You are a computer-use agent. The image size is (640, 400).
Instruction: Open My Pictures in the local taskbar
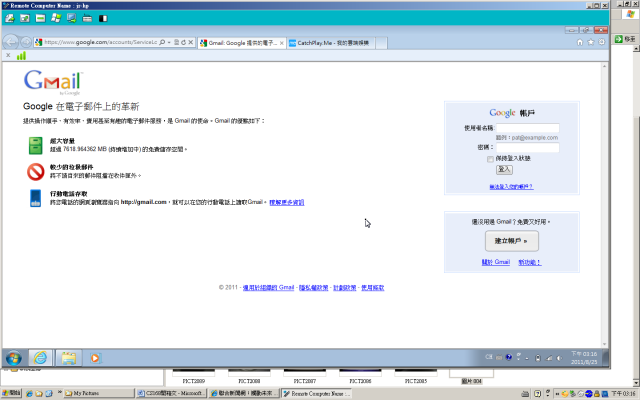coord(99,393)
